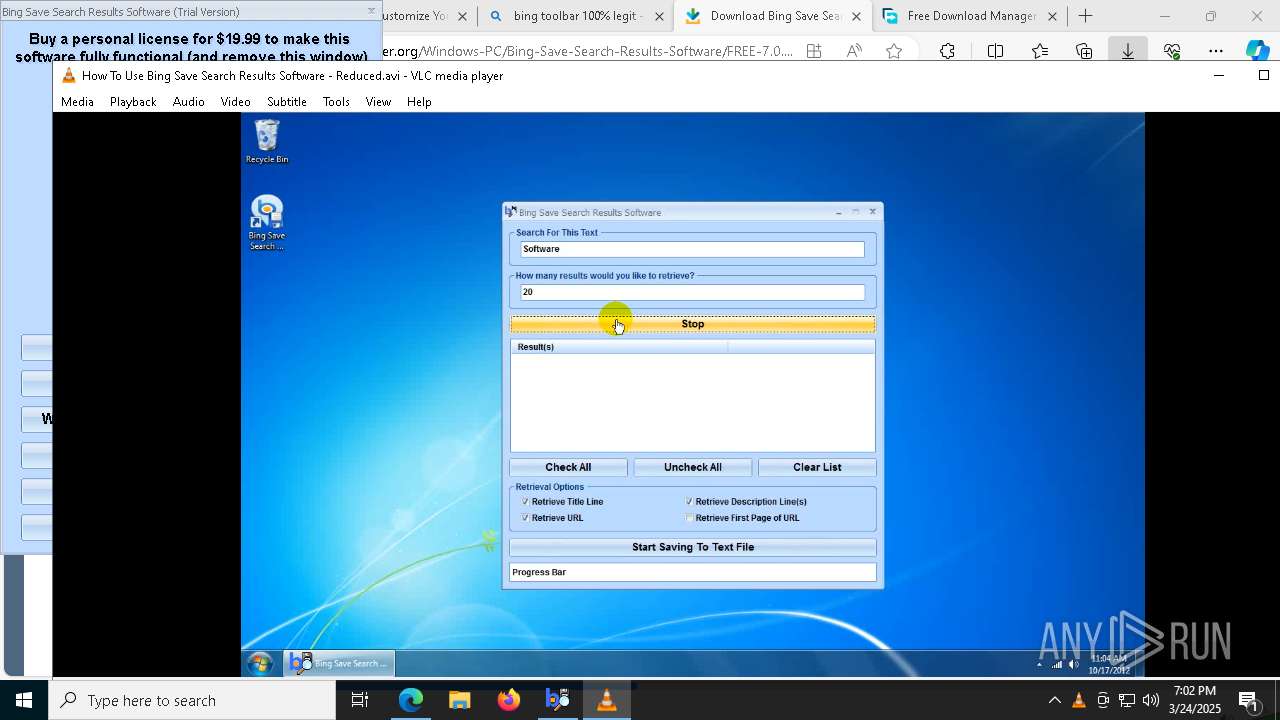Viewport: 1280px width, 720px height.
Task: Open the notification center icon
Action: click(1248, 700)
